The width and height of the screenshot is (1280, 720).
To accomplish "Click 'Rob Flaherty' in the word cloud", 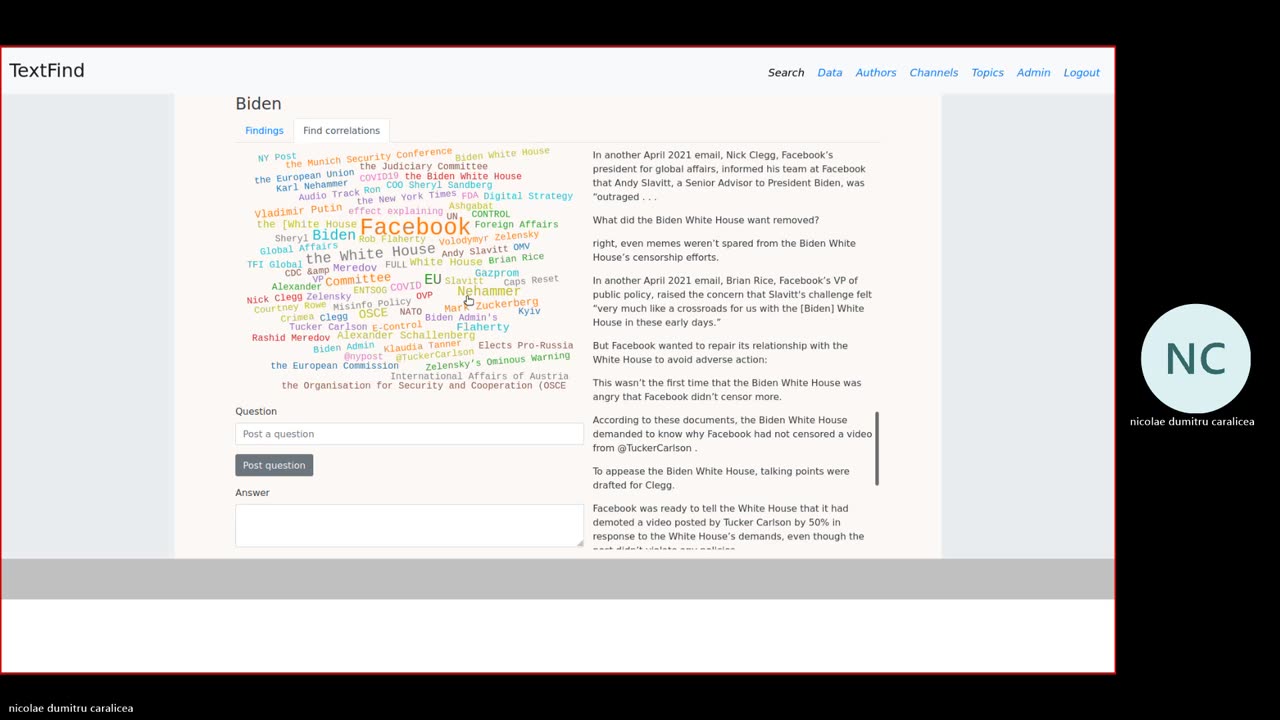I will coord(392,239).
